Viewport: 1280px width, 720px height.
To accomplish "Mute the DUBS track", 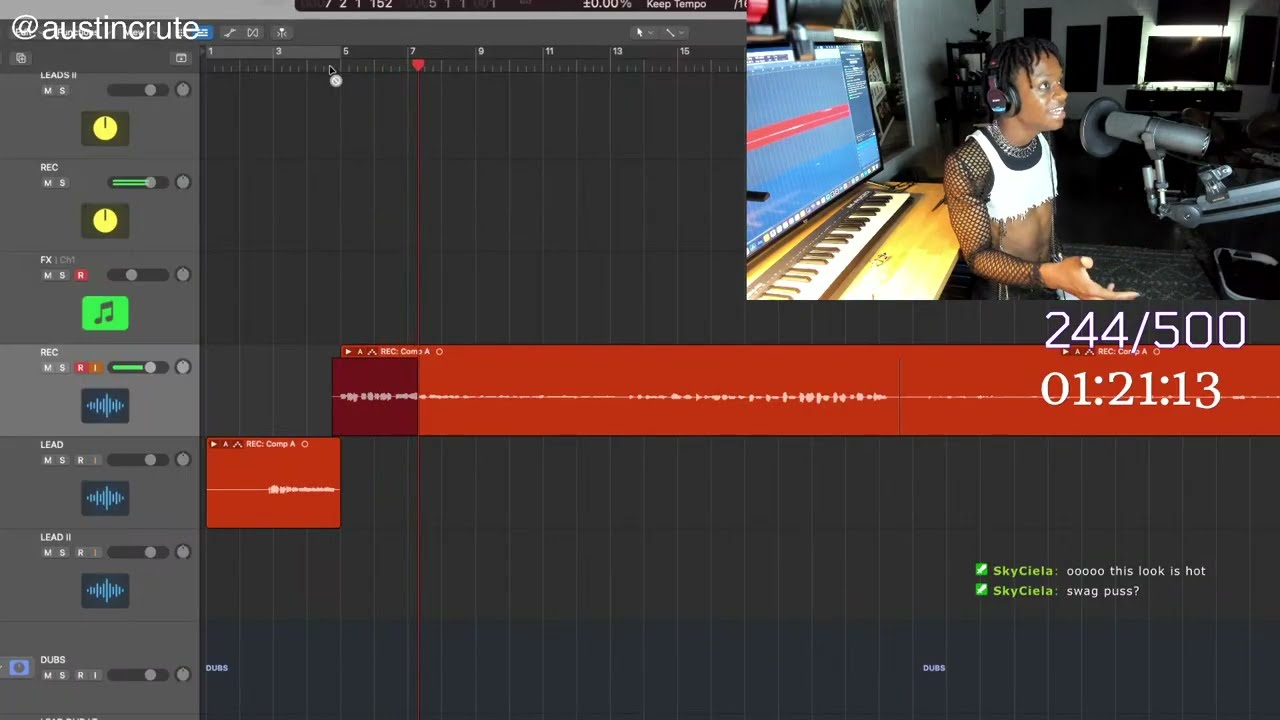I will coord(47,676).
